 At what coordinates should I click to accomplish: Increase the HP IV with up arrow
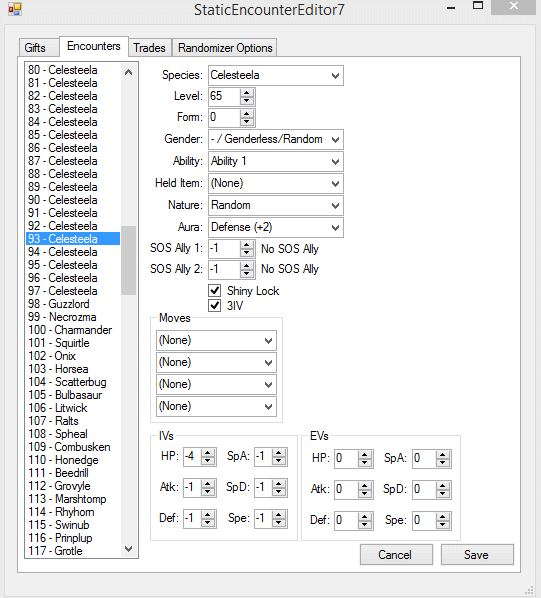click(208, 453)
